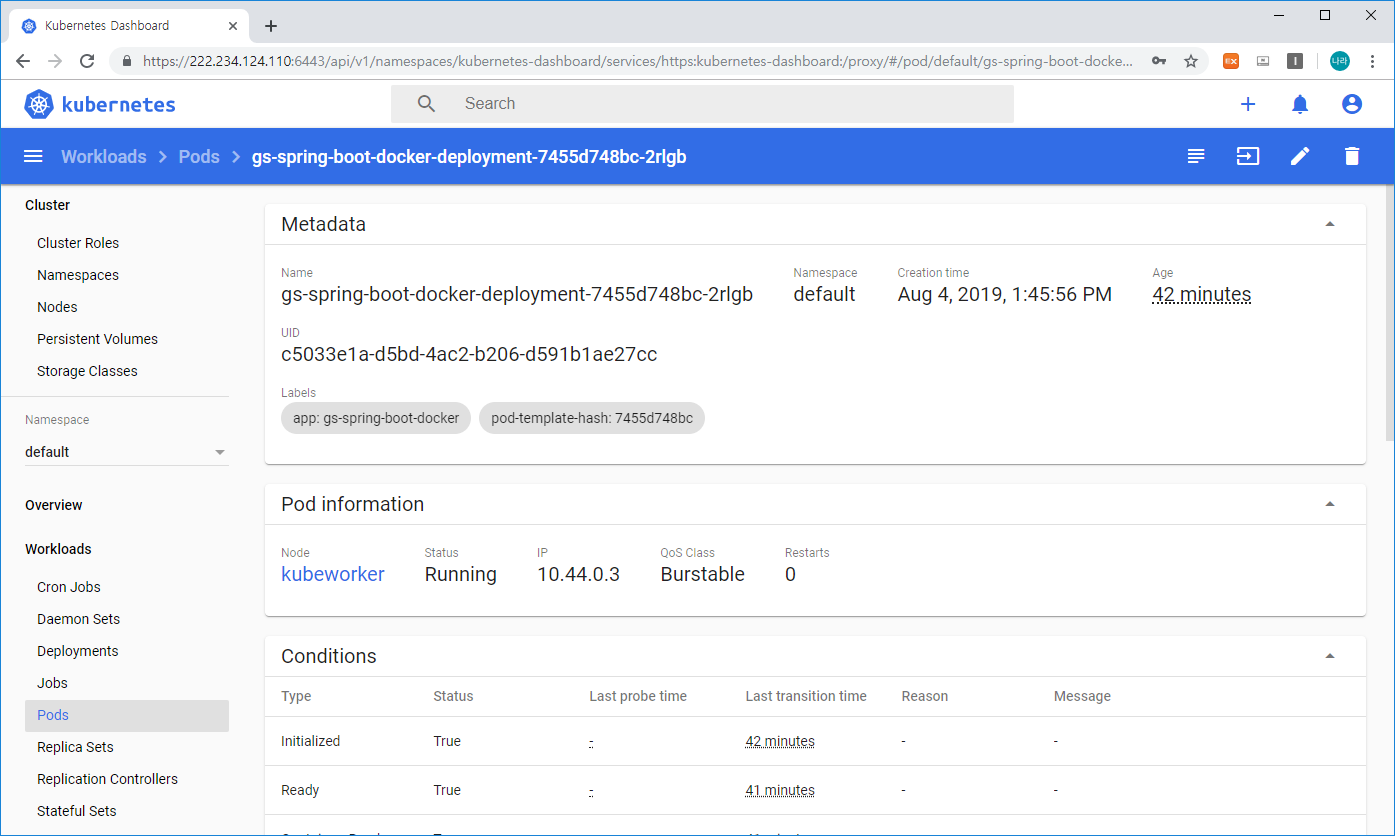Click the Age value 42 minutes

point(1202,294)
